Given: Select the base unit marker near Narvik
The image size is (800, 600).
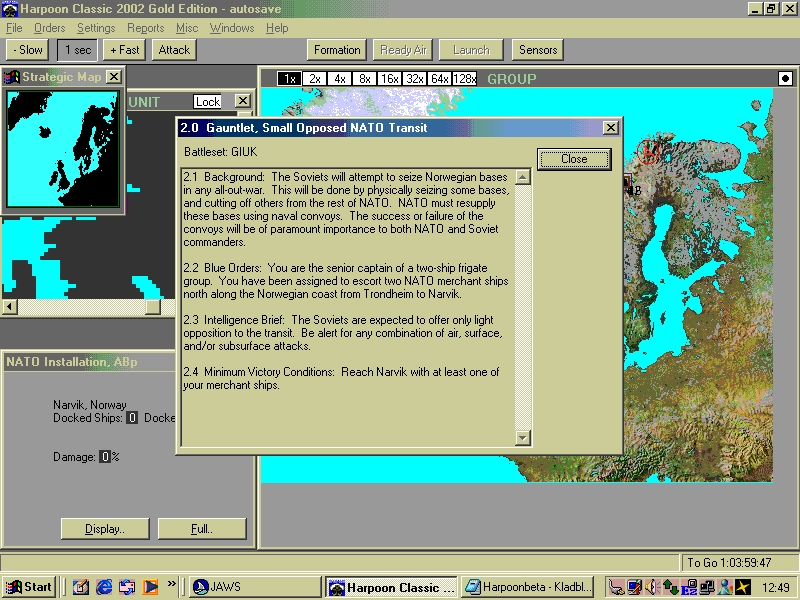Looking at the screenshot, I should (627, 181).
